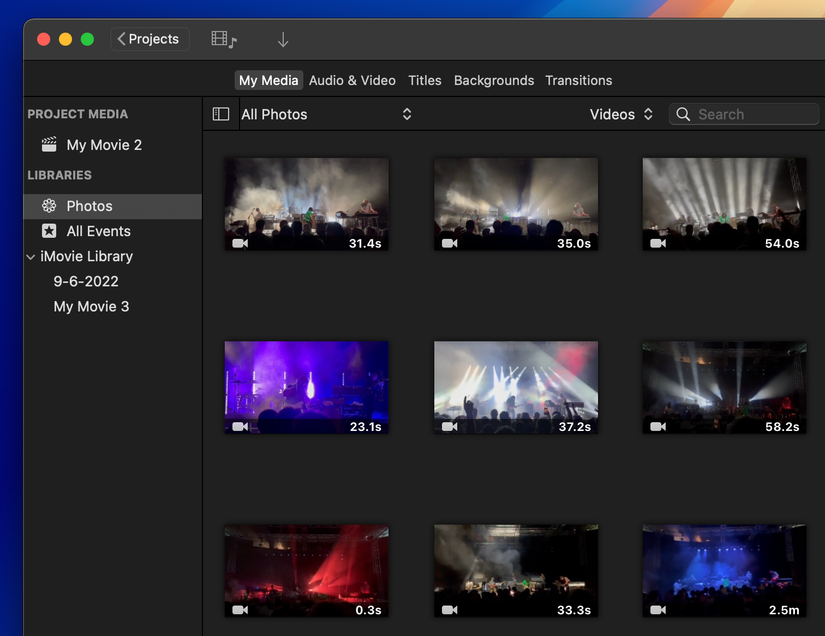The height and width of the screenshot is (636, 825).
Task: Open My Movie 3 from the library
Action: tap(91, 306)
